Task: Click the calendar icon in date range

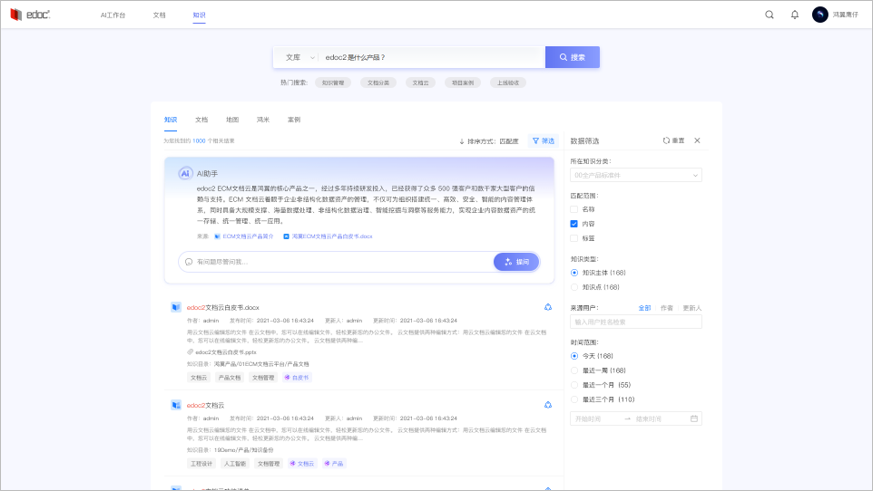Action: point(694,419)
